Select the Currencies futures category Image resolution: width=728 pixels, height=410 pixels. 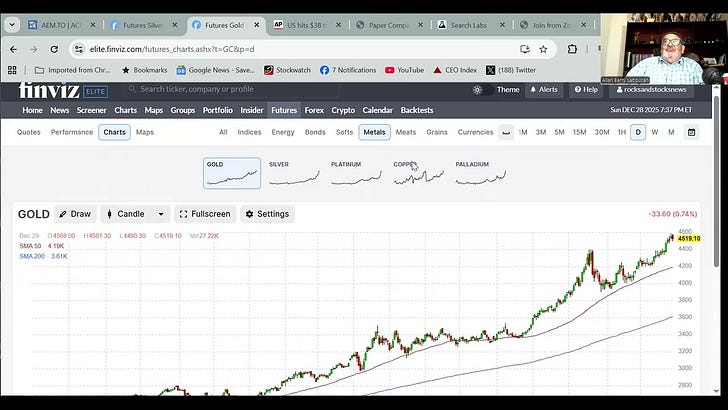(x=475, y=132)
